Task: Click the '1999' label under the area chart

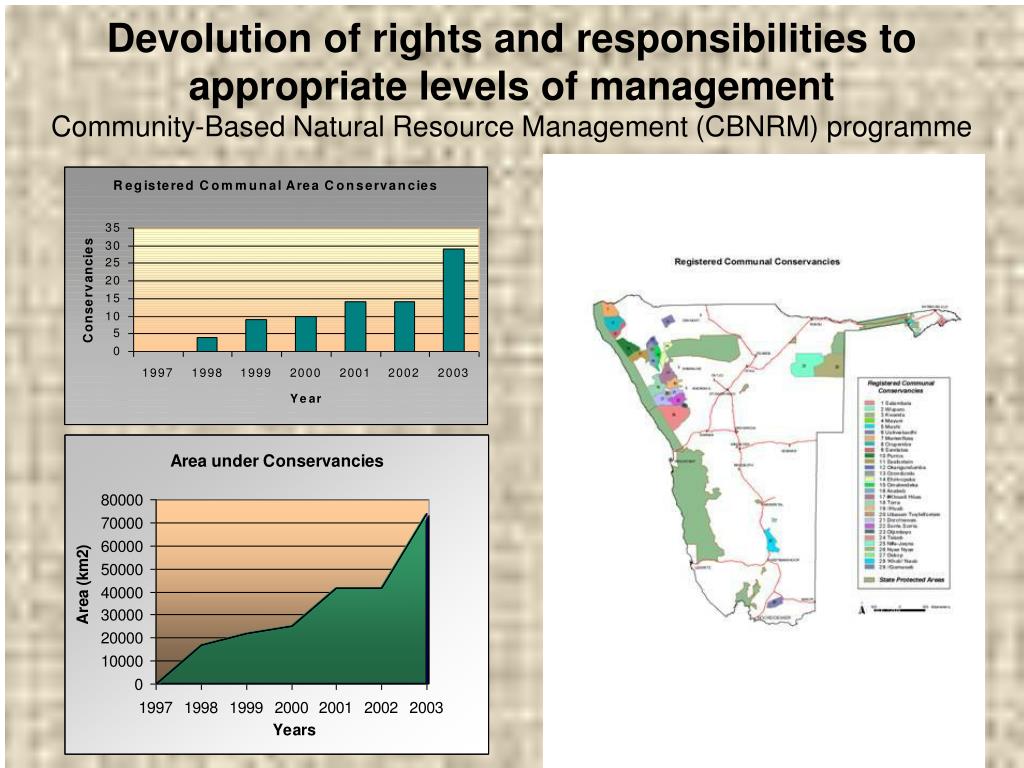Action: tap(246, 708)
